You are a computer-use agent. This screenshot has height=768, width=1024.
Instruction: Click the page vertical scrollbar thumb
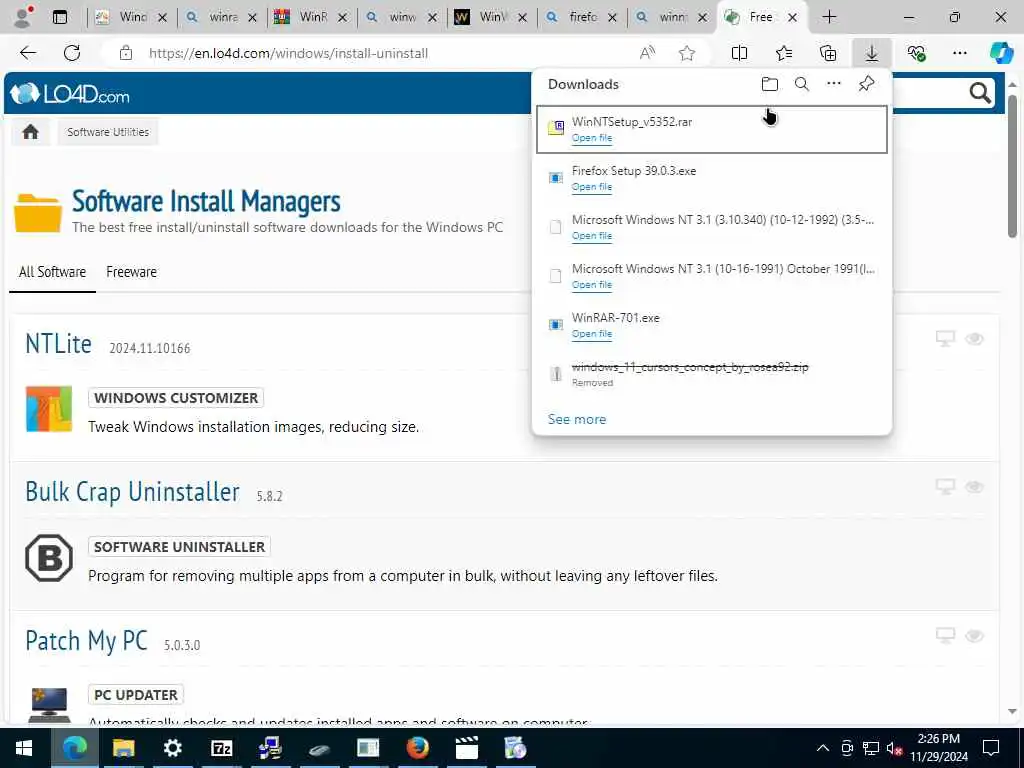click(x=1012, y=167)
